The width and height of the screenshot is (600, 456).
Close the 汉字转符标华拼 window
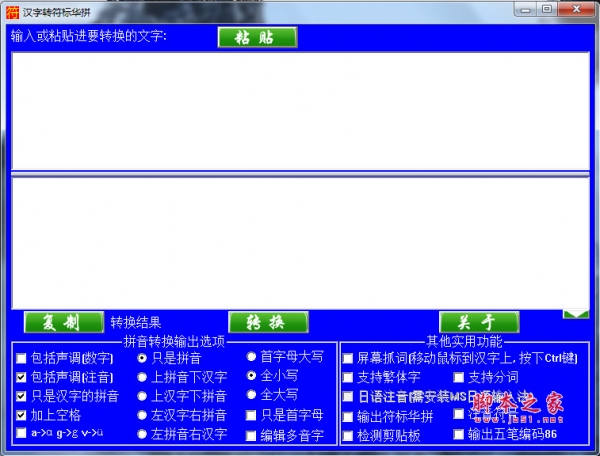coord(576,9)
